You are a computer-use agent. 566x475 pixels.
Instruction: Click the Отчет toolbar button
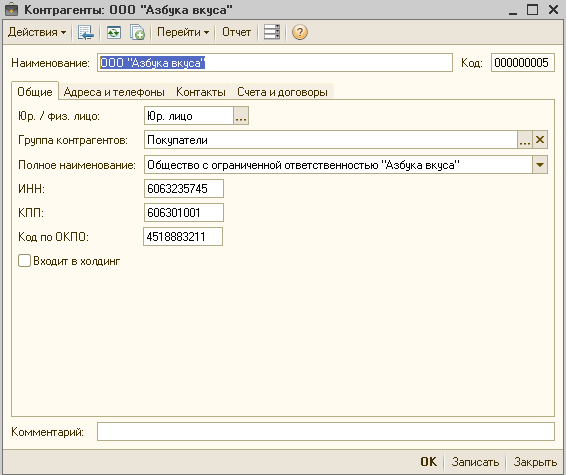tap(236, 32)
